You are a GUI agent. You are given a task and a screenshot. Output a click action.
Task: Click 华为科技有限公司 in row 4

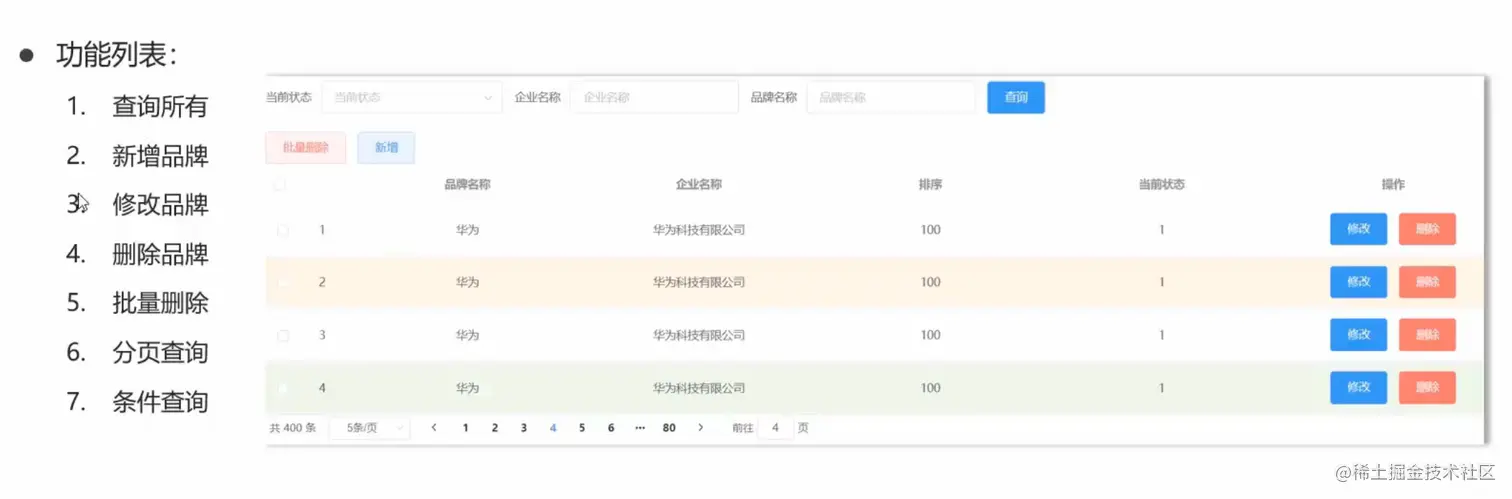[x=699, y=388]
